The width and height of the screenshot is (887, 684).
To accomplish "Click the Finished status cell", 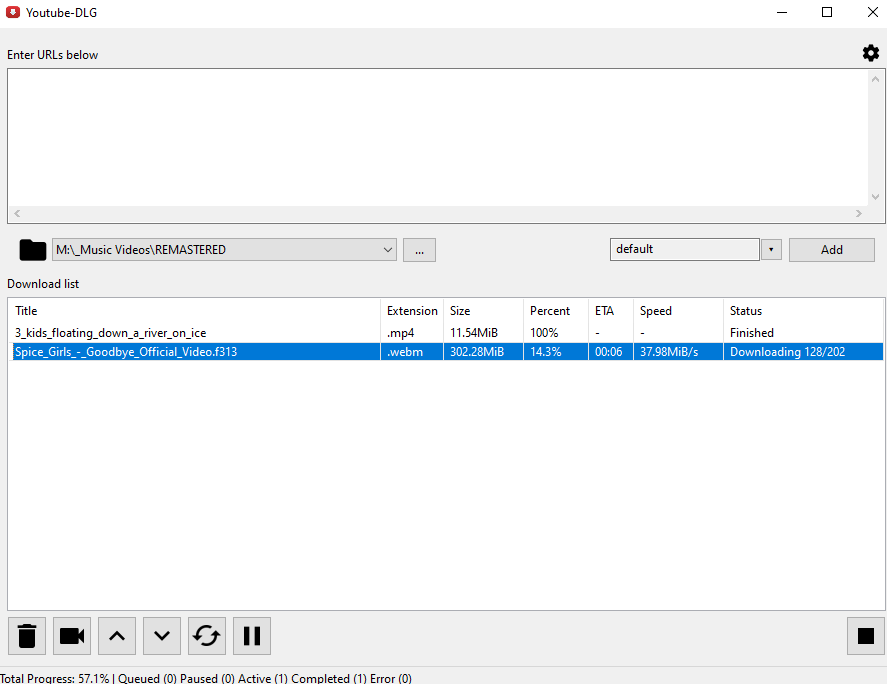I will (752, 333).
